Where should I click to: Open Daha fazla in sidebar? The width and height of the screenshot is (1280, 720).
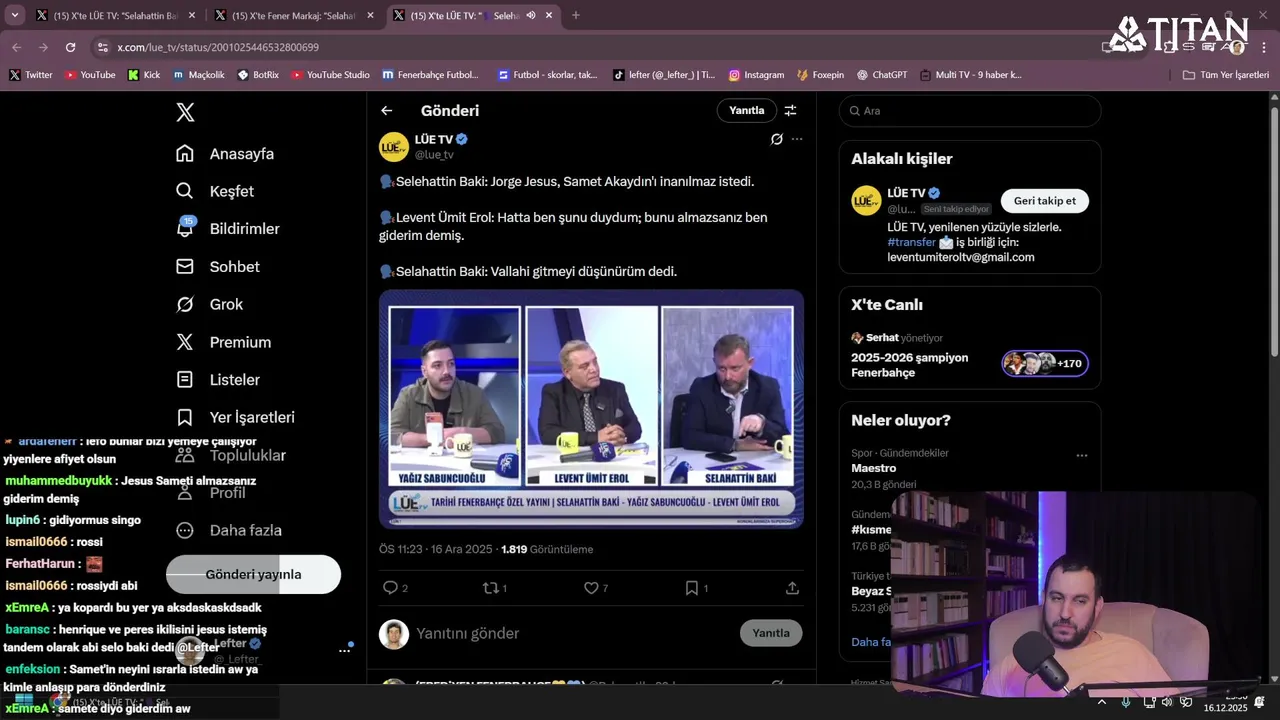[228, 530]
